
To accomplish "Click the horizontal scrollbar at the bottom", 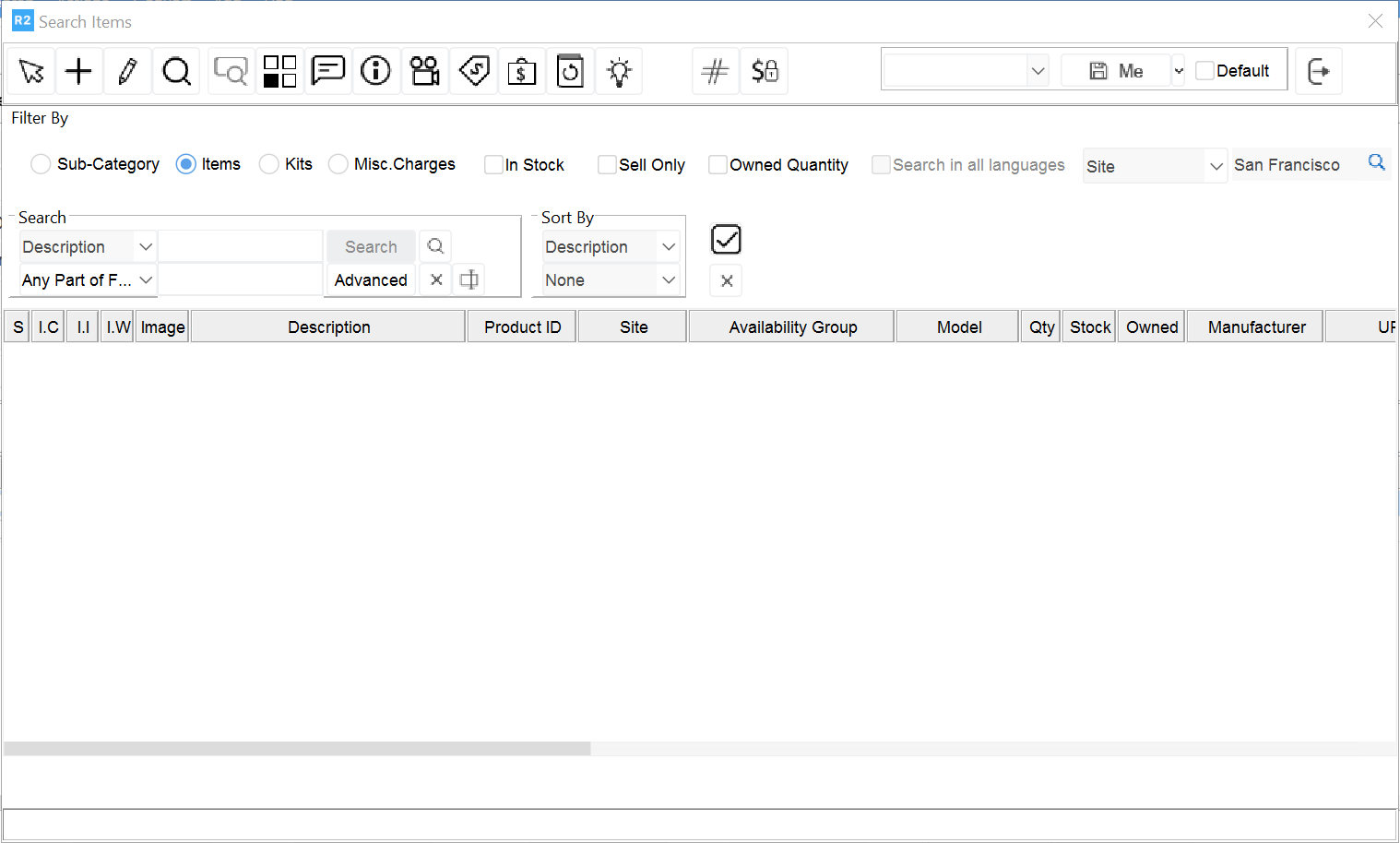I will [297, 749].
